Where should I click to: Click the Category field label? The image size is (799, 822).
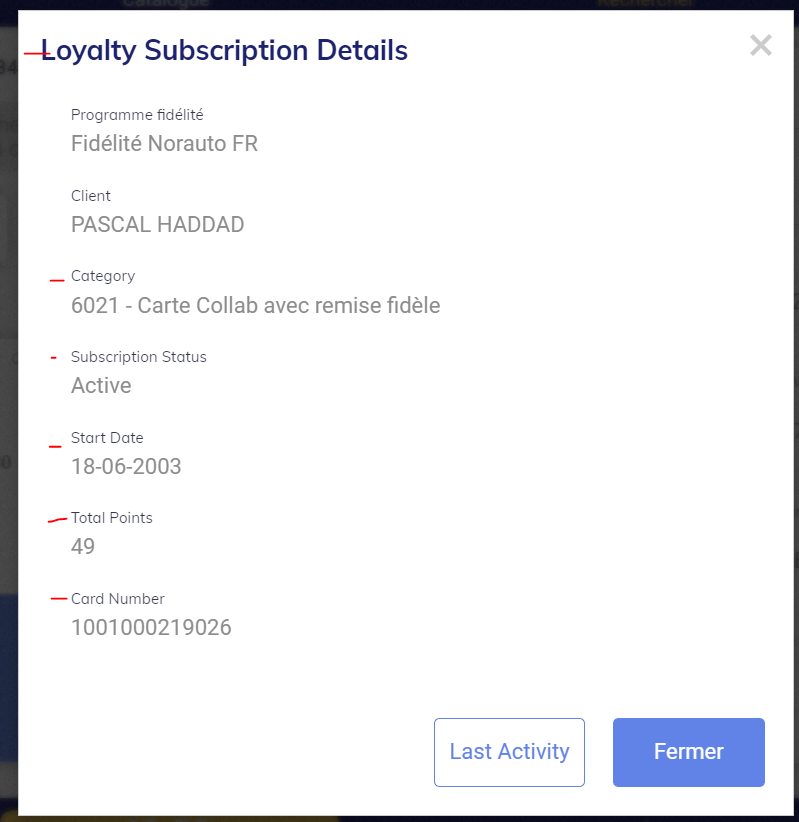point(103,276)
